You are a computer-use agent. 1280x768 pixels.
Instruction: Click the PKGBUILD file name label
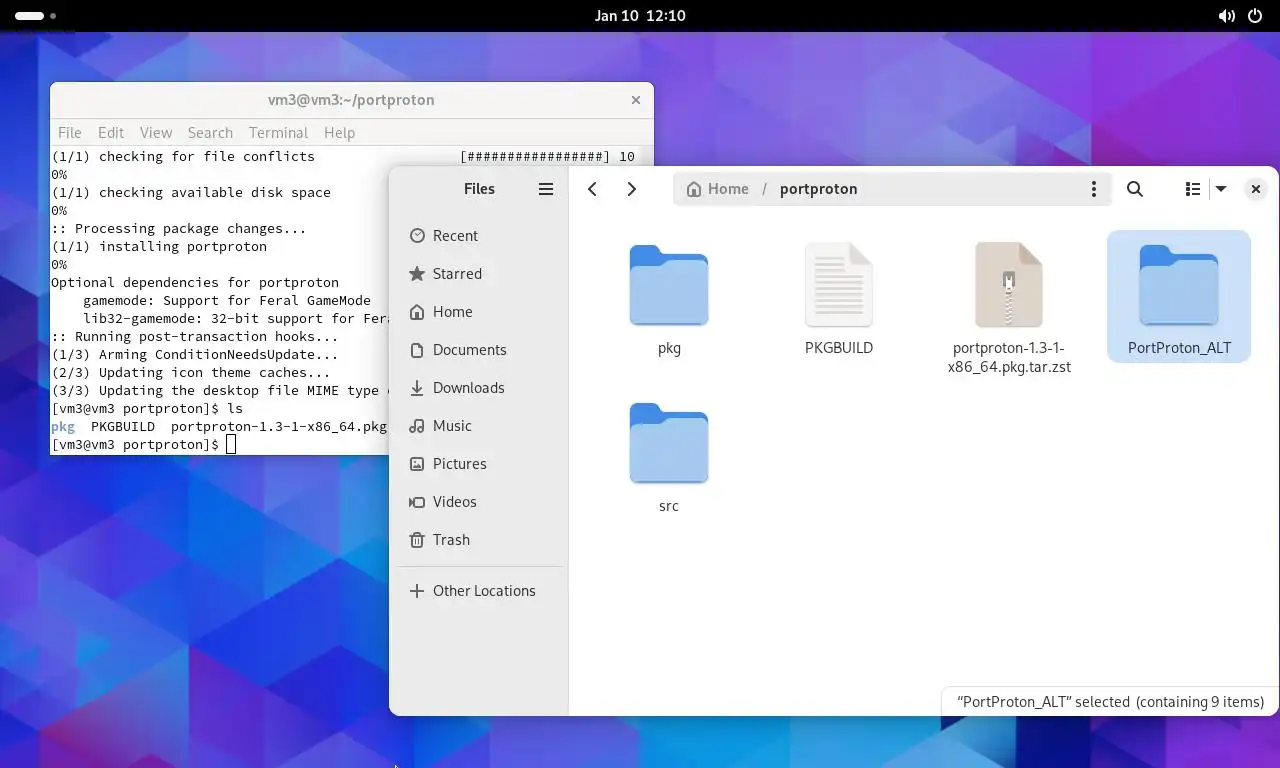[x=839, y=348]
